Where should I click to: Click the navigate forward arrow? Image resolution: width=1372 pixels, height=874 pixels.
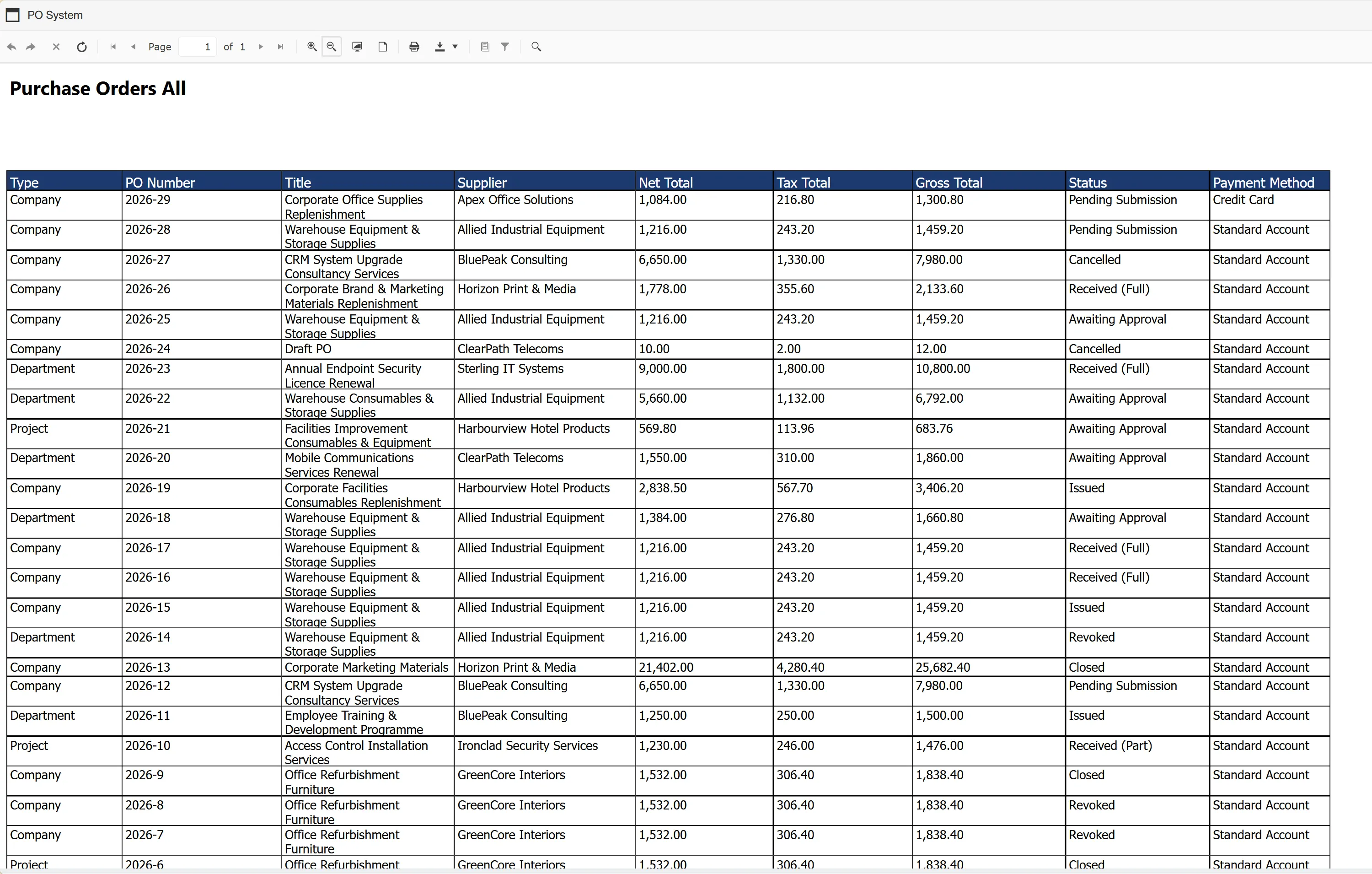pos(32,47)
